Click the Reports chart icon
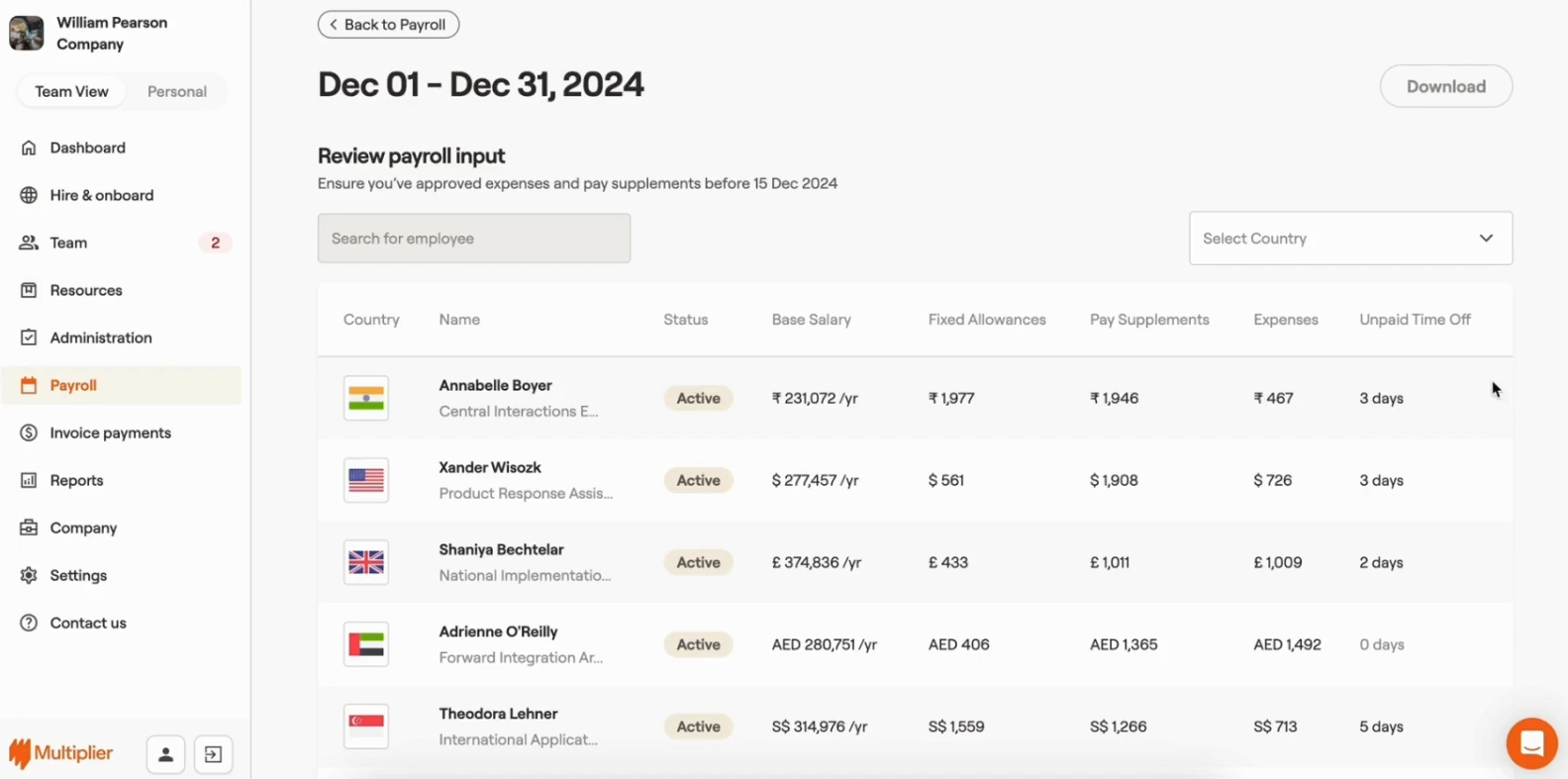This screenshot has width=1568, height=779. 29,480
